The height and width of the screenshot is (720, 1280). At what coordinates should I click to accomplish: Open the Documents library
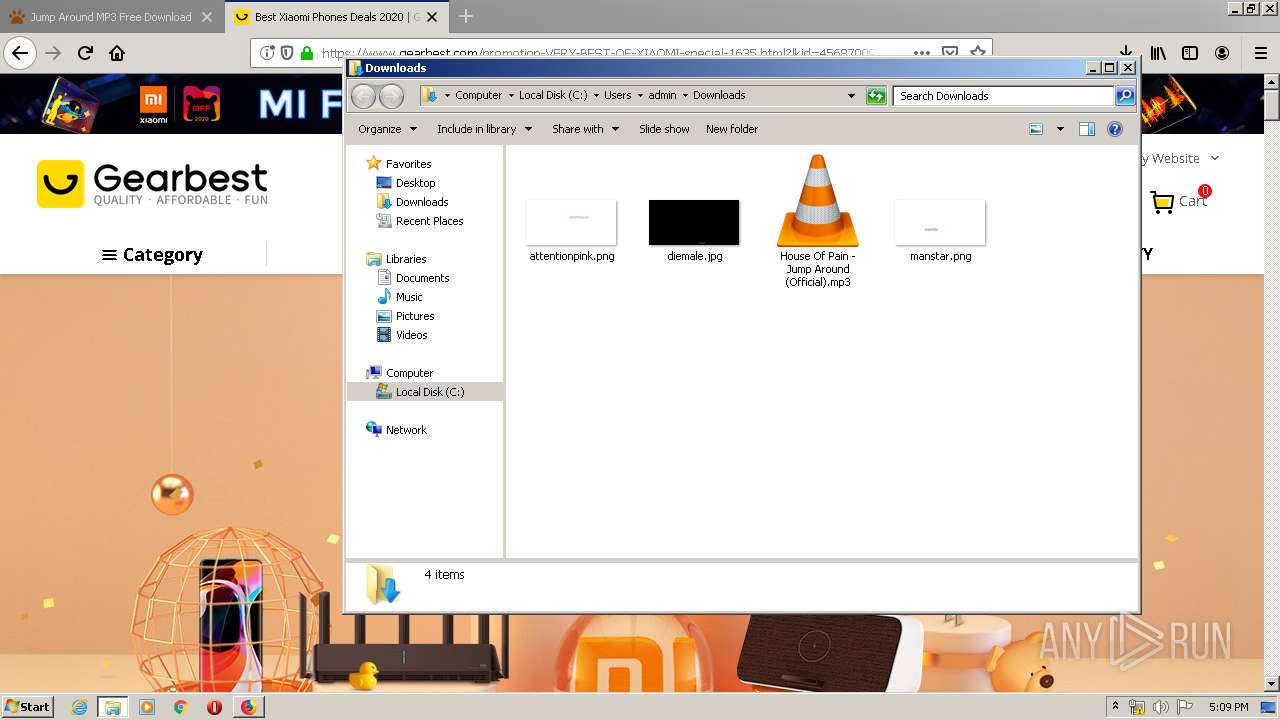[422, 278]
